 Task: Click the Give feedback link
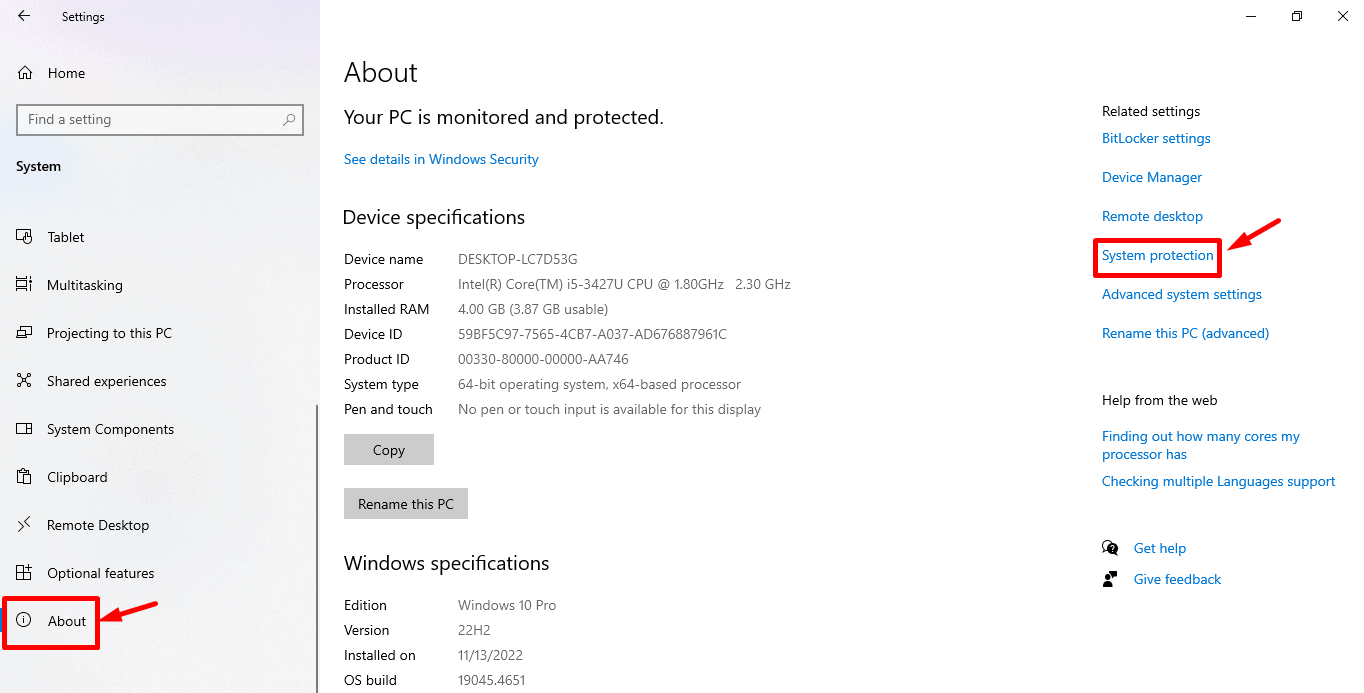click(x=1177, y=579)
